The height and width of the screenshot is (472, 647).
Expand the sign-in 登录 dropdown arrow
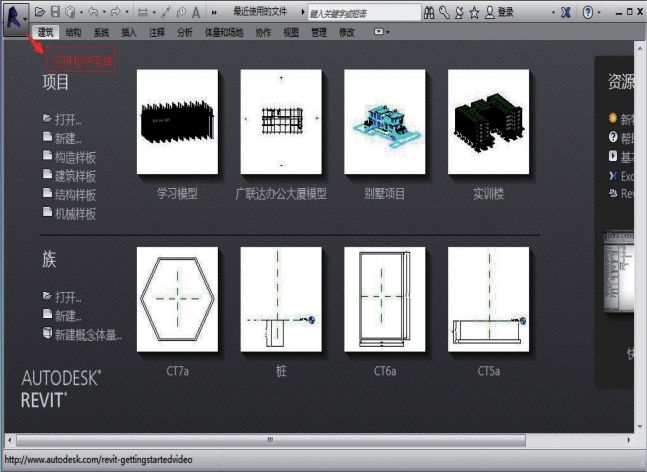(x=553, y=13)
